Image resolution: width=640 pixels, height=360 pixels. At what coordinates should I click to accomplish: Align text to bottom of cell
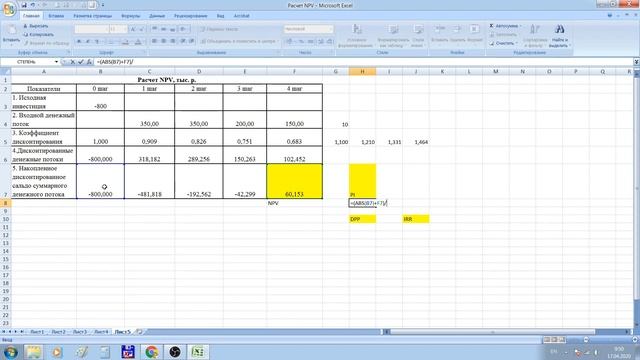click(x=173, y=29)
